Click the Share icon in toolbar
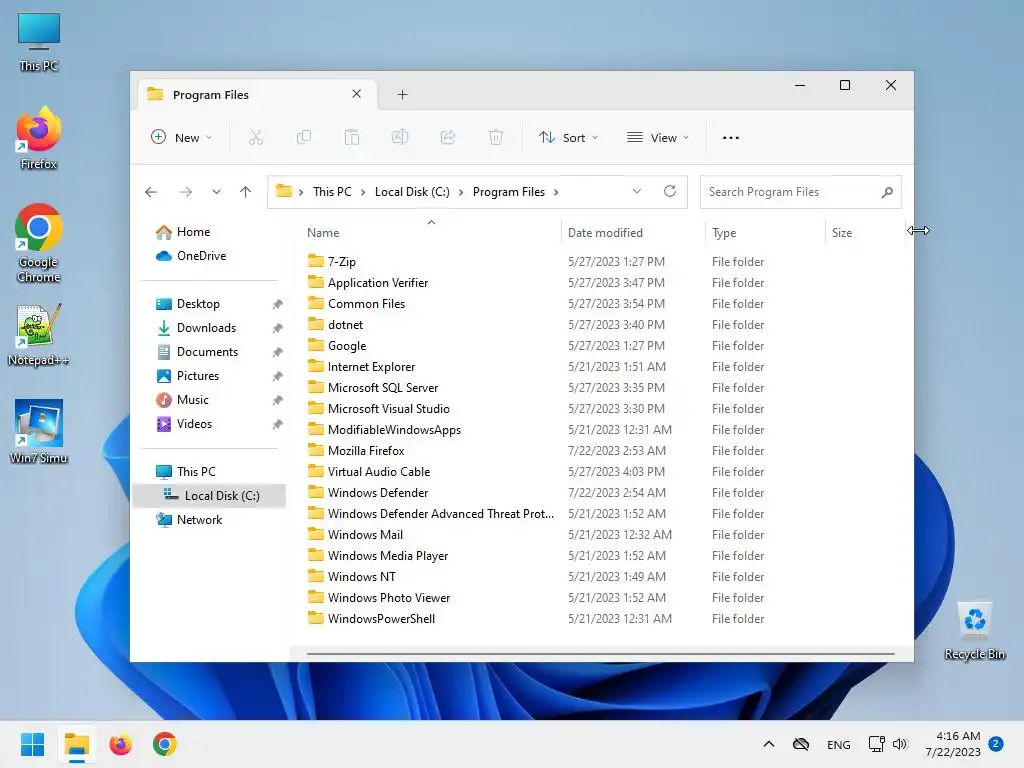The image size is (1024, 768). 448,138
